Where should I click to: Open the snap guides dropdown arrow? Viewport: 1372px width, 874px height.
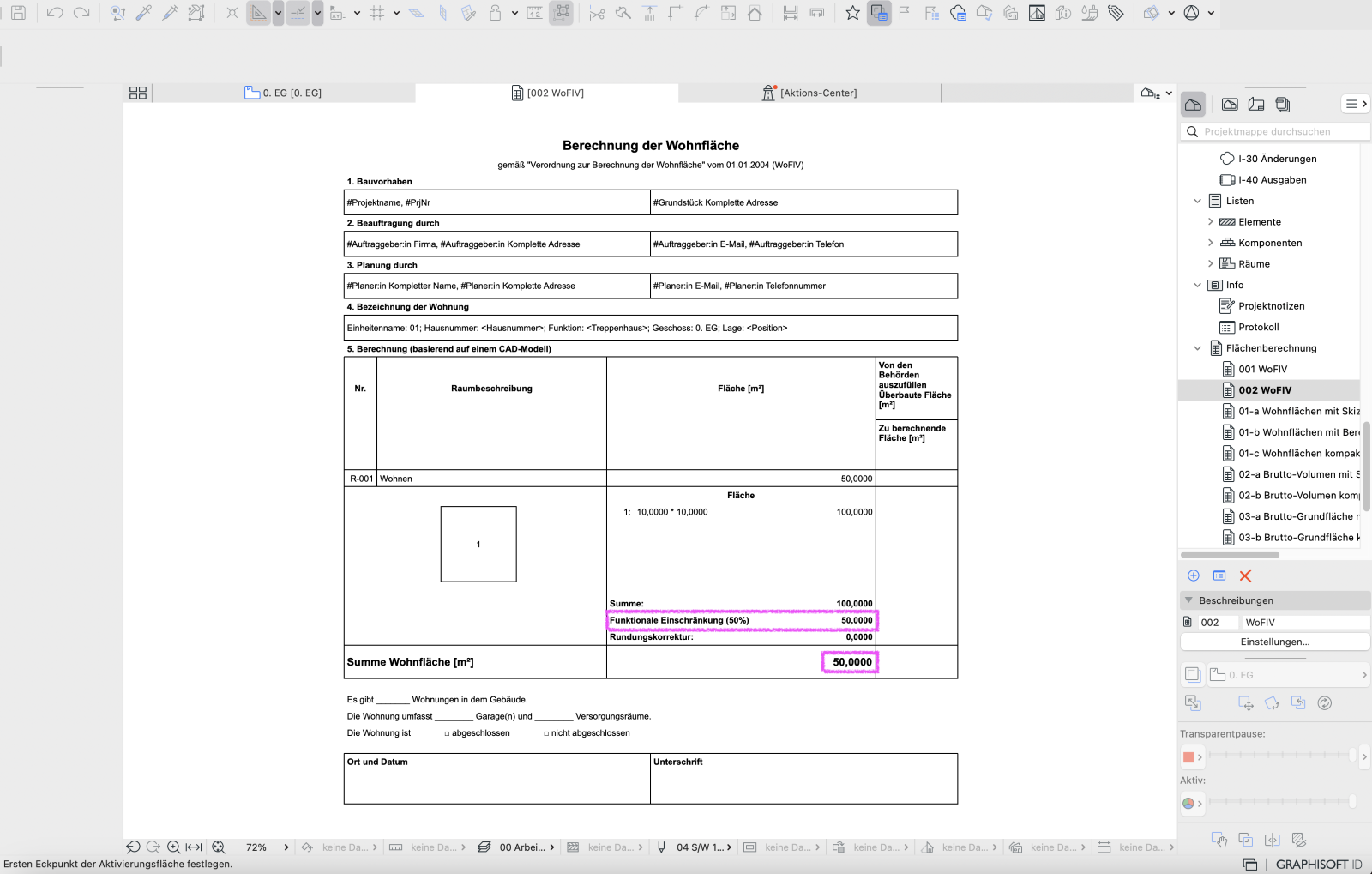317,13
